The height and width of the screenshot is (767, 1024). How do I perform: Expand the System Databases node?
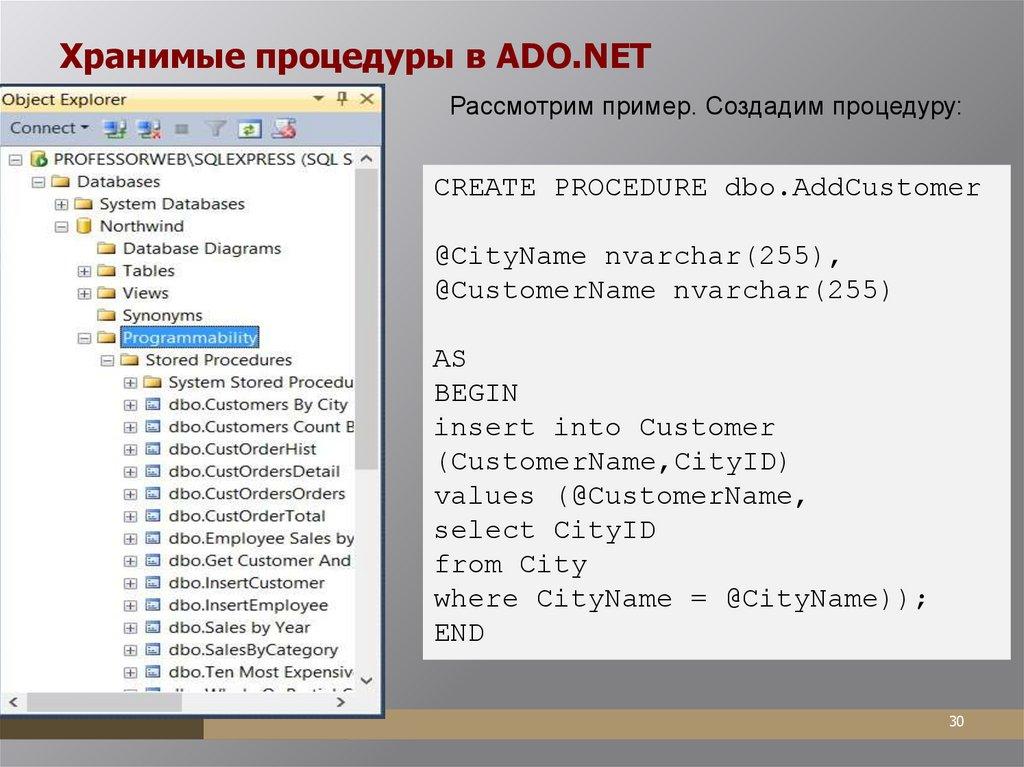pyautogui.click(x=61, y=204)
